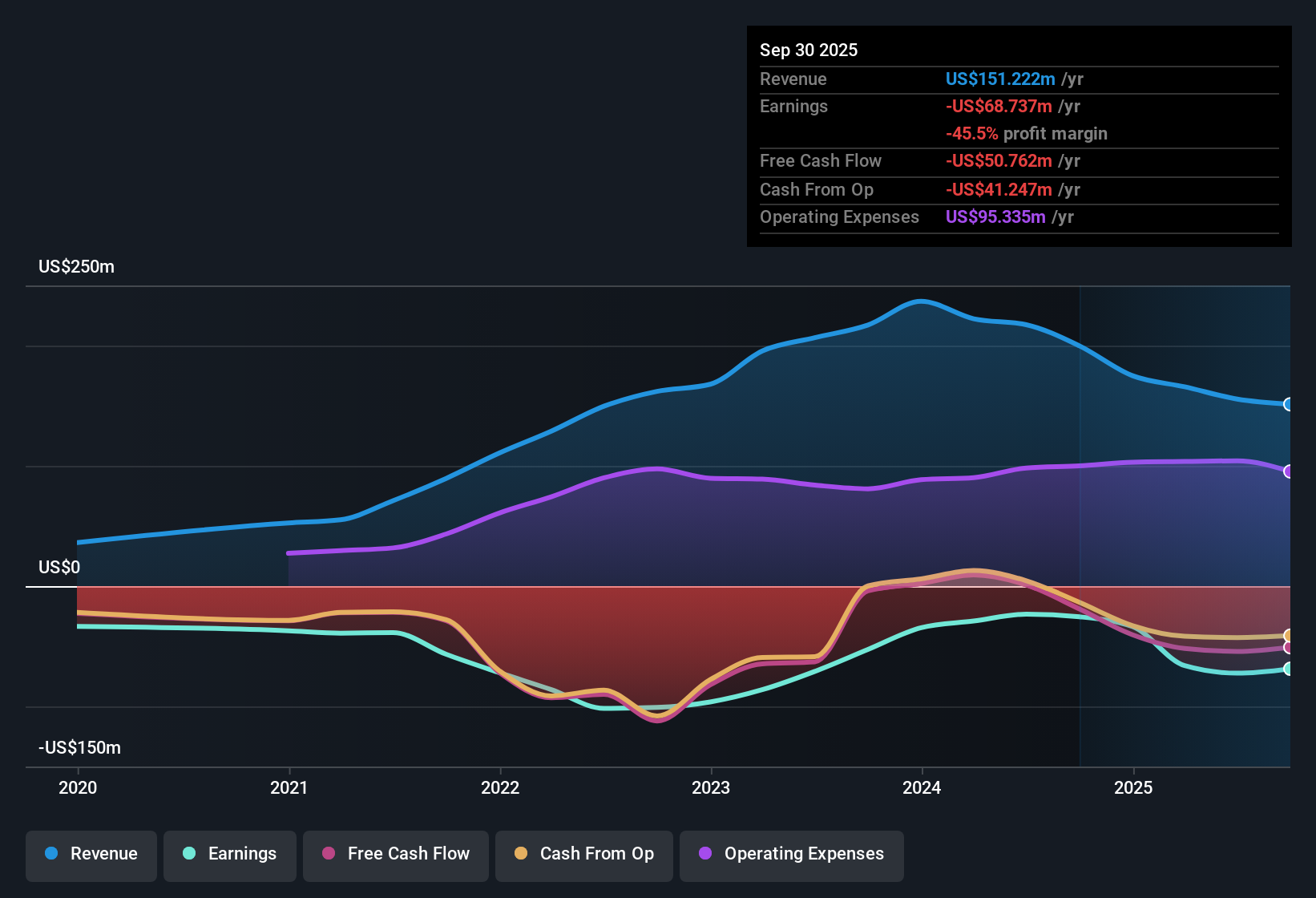Screen dimensions: 1316x898
Task: Click the orange Cash From Op dot icon
Action: [x=522, y=854]
